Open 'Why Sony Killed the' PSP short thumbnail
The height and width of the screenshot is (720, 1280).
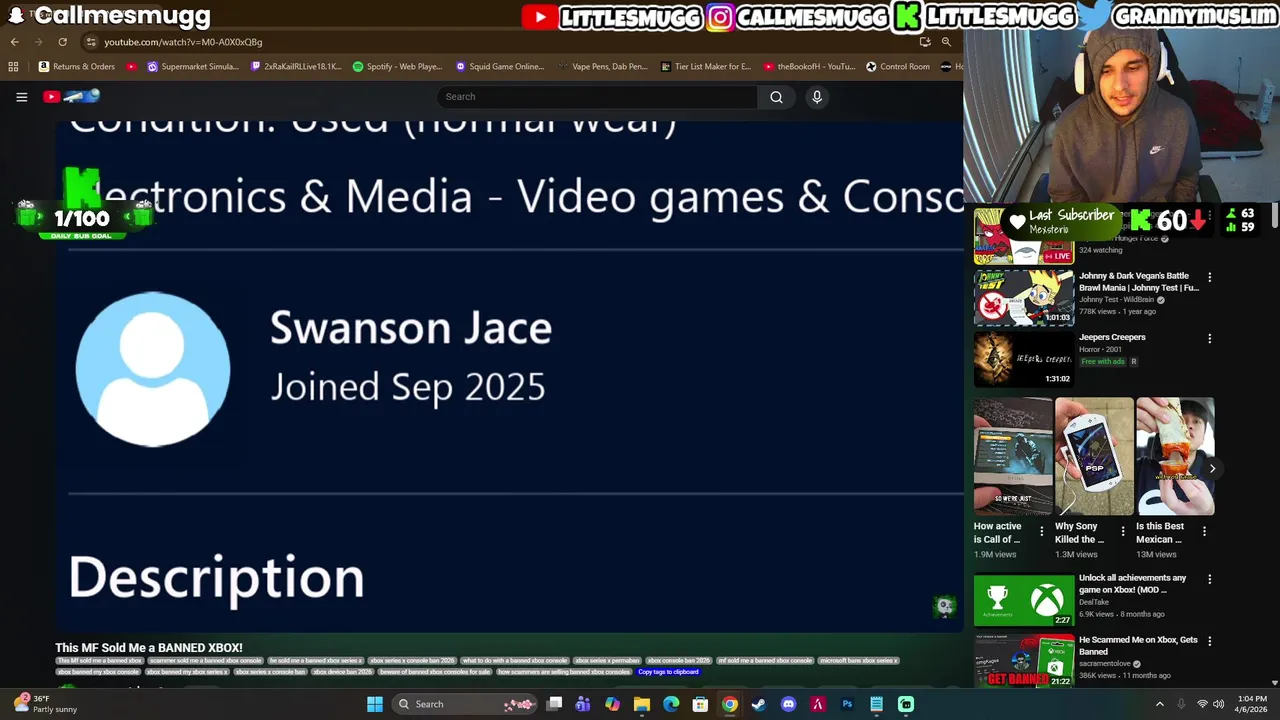coord(1094,456)
